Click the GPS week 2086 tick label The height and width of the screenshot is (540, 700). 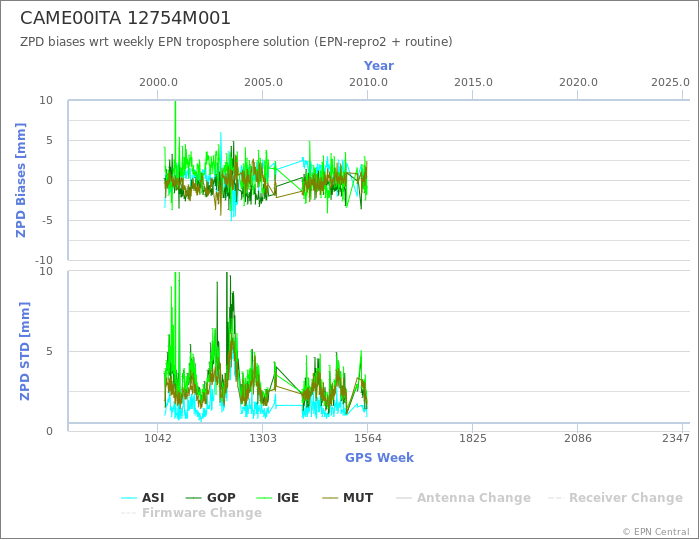[578, 438]
